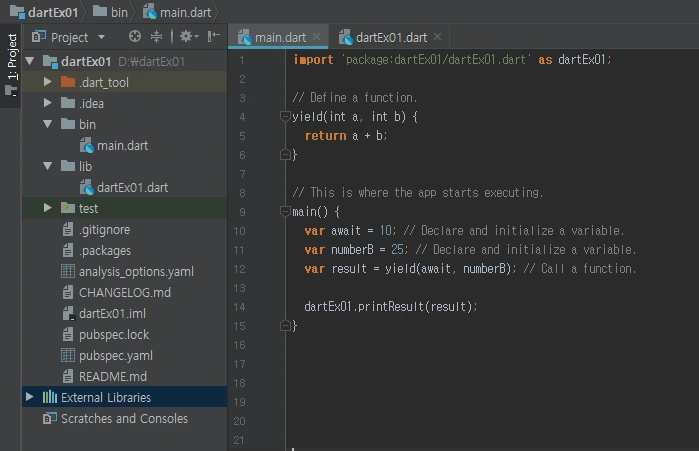Click the Collapse All icon in Project panel
The height and width of the screenshot is (451, 699).
[157, 37]
